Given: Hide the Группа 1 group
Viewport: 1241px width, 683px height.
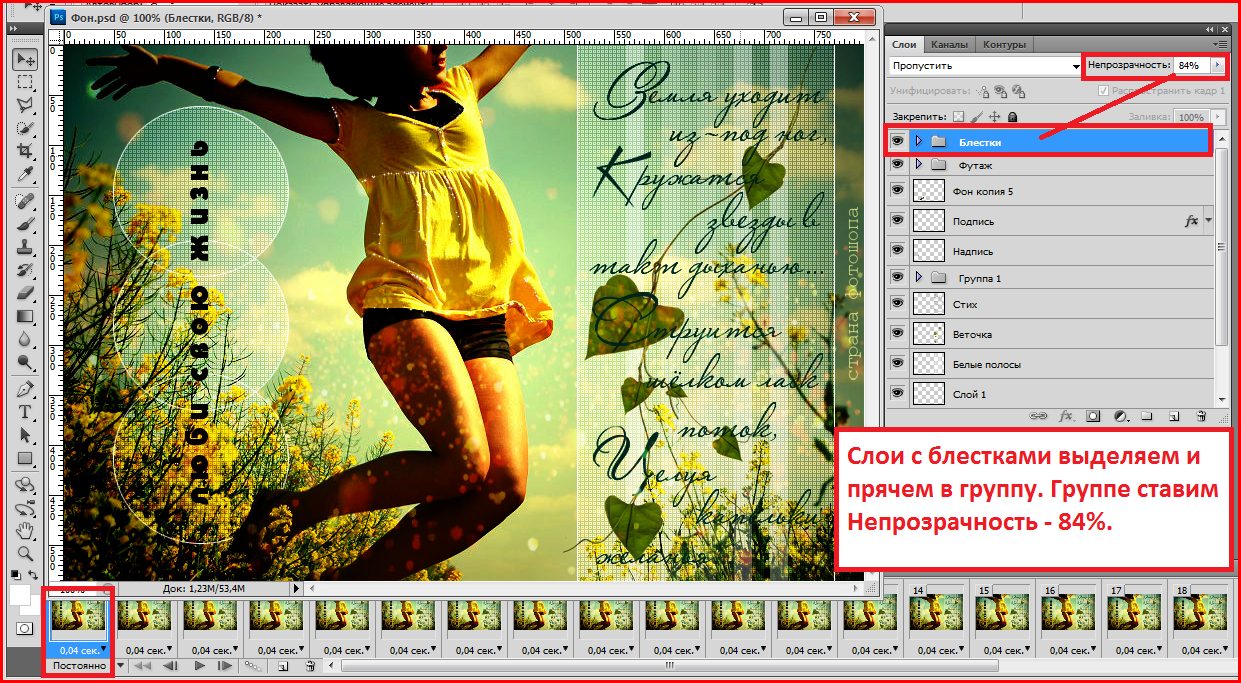Looking at the screenshot, I should tap(897, 277).
